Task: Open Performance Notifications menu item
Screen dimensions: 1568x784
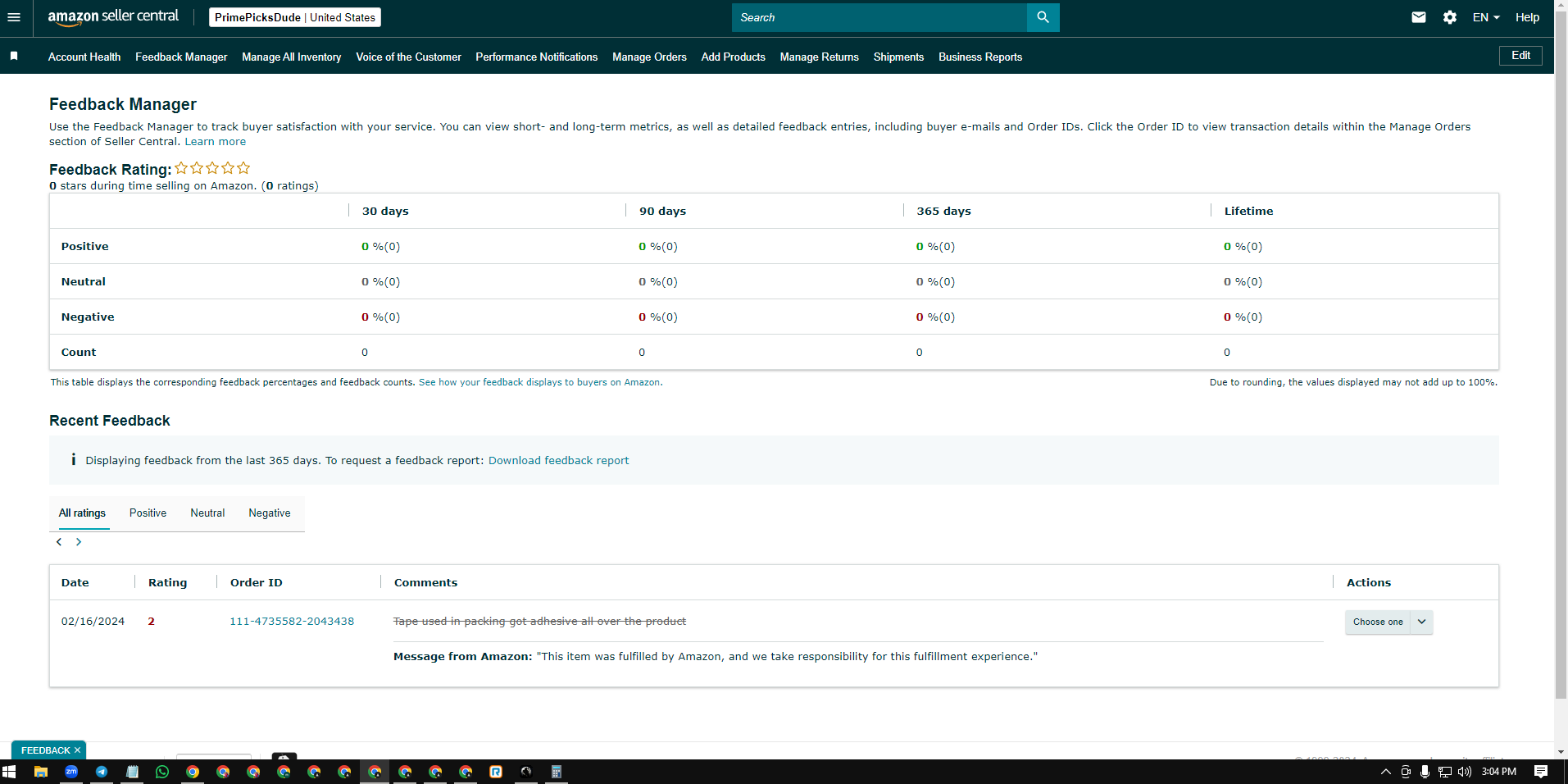Action: [x=537, y=57]
